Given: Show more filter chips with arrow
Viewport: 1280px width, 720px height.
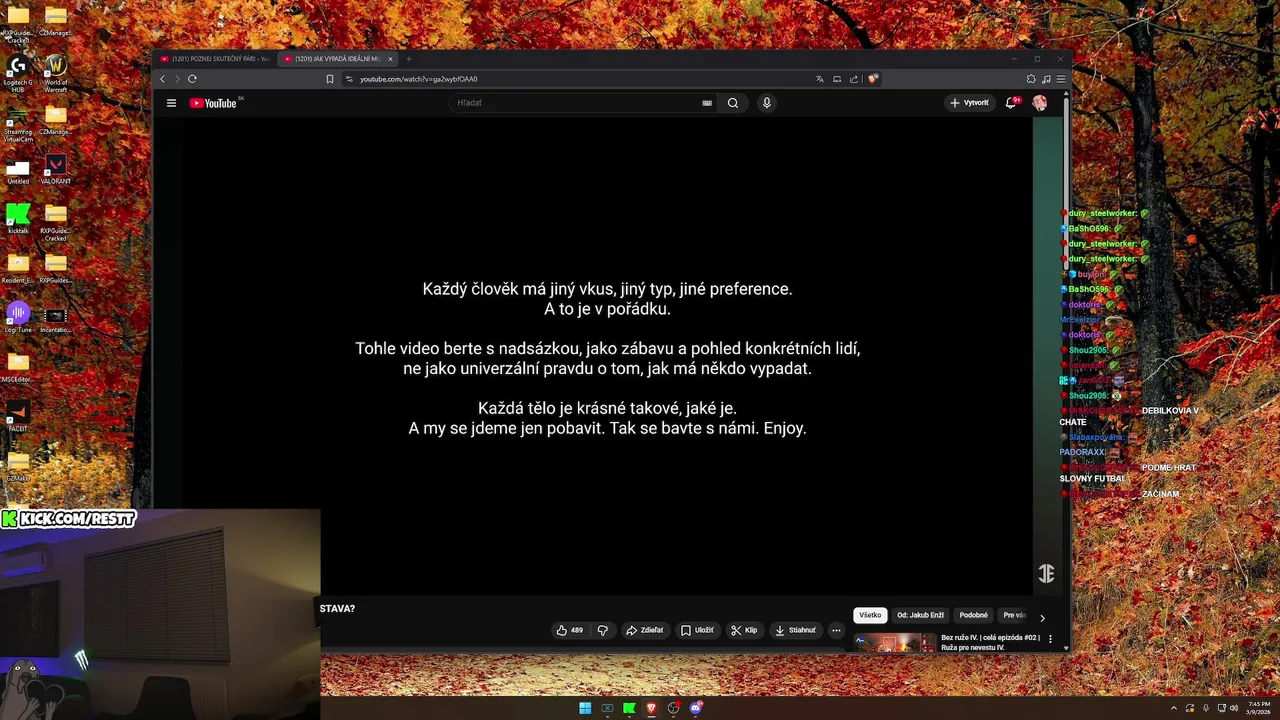Looking at the screenshot, I should [1042, 618].
